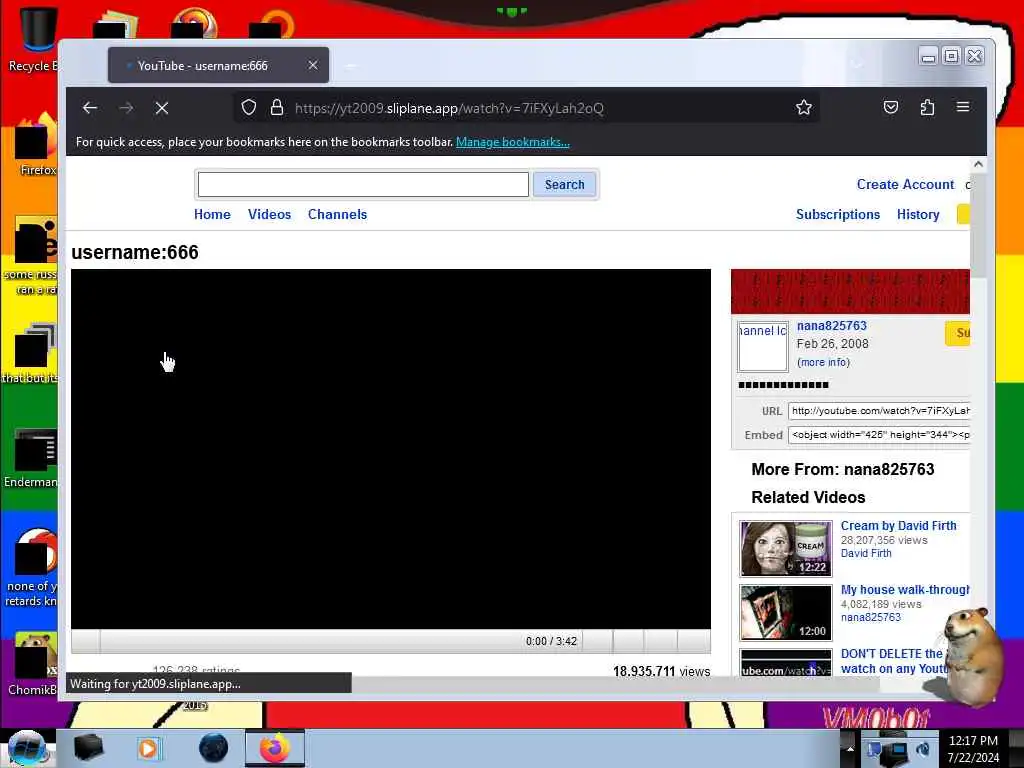1024x768 pixels.
Task: Open the channel icon image
Action: (762, 346)
